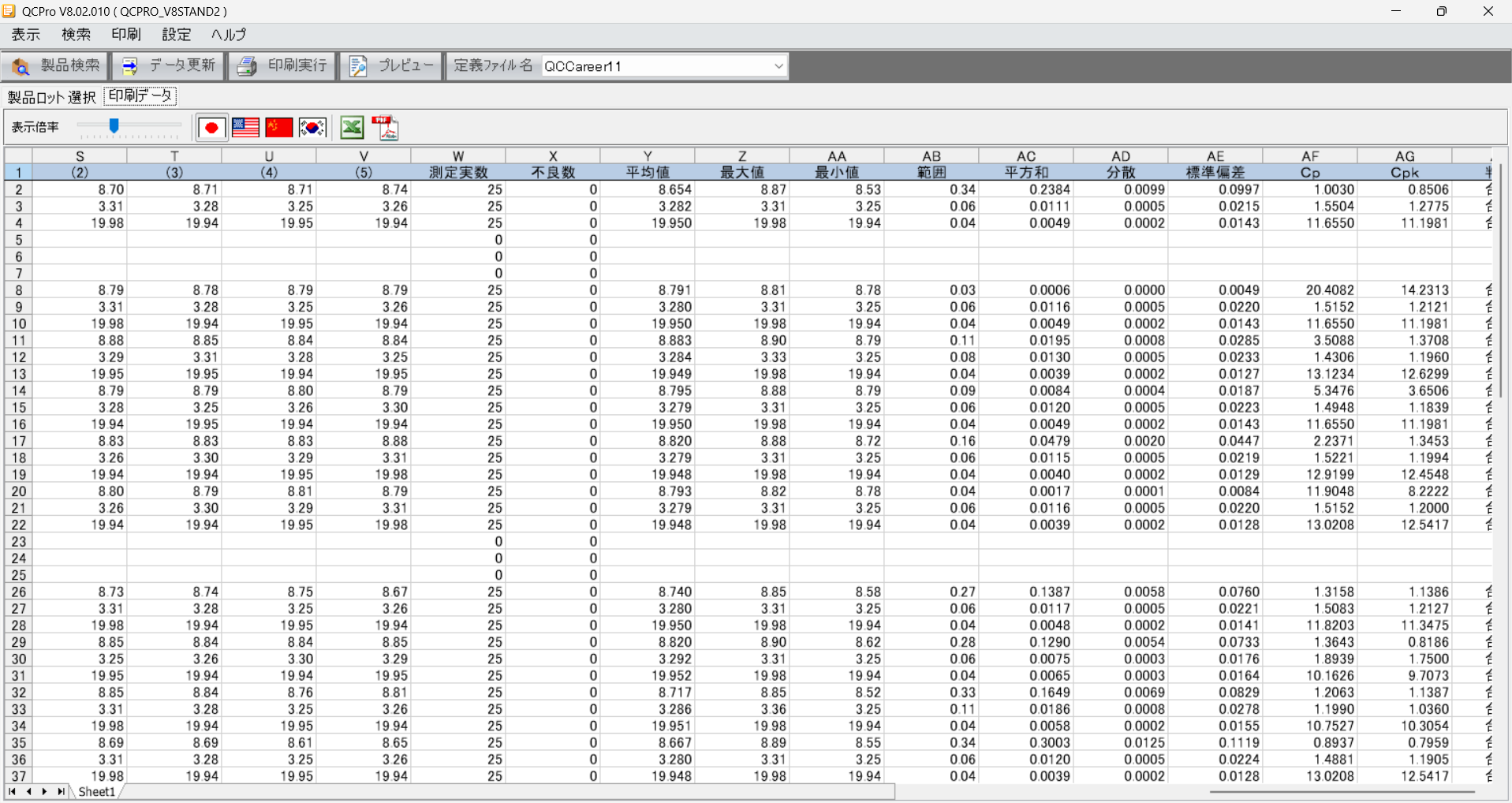This screenshot has width=1512, height=803.
Task: Open the 定義ファイル名 QCCareer11 dropdown
Action: (x=778, y=66)
